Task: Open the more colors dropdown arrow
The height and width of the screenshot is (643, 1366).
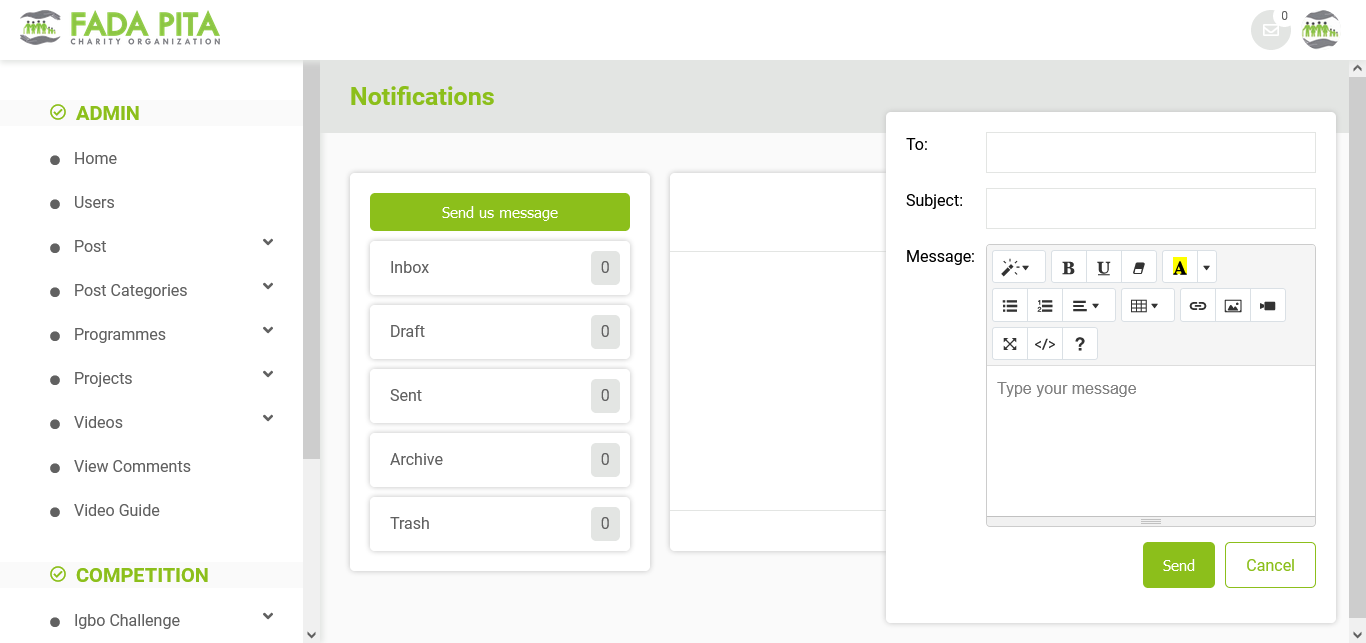Action: coord(1206,267)
